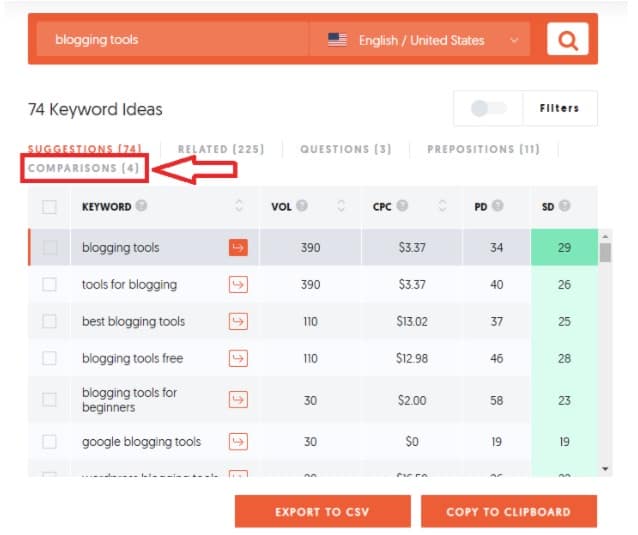
Task: Check the box for tools for blogging
Action: click(49, 284)
